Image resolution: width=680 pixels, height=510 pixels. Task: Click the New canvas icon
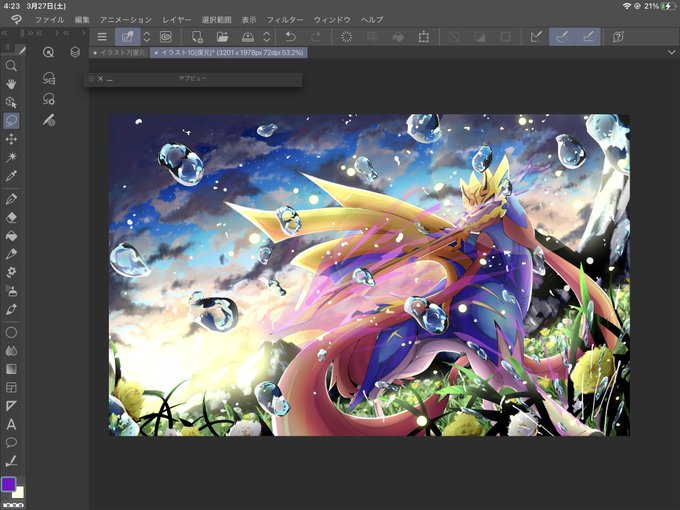(x=197, y=37)
